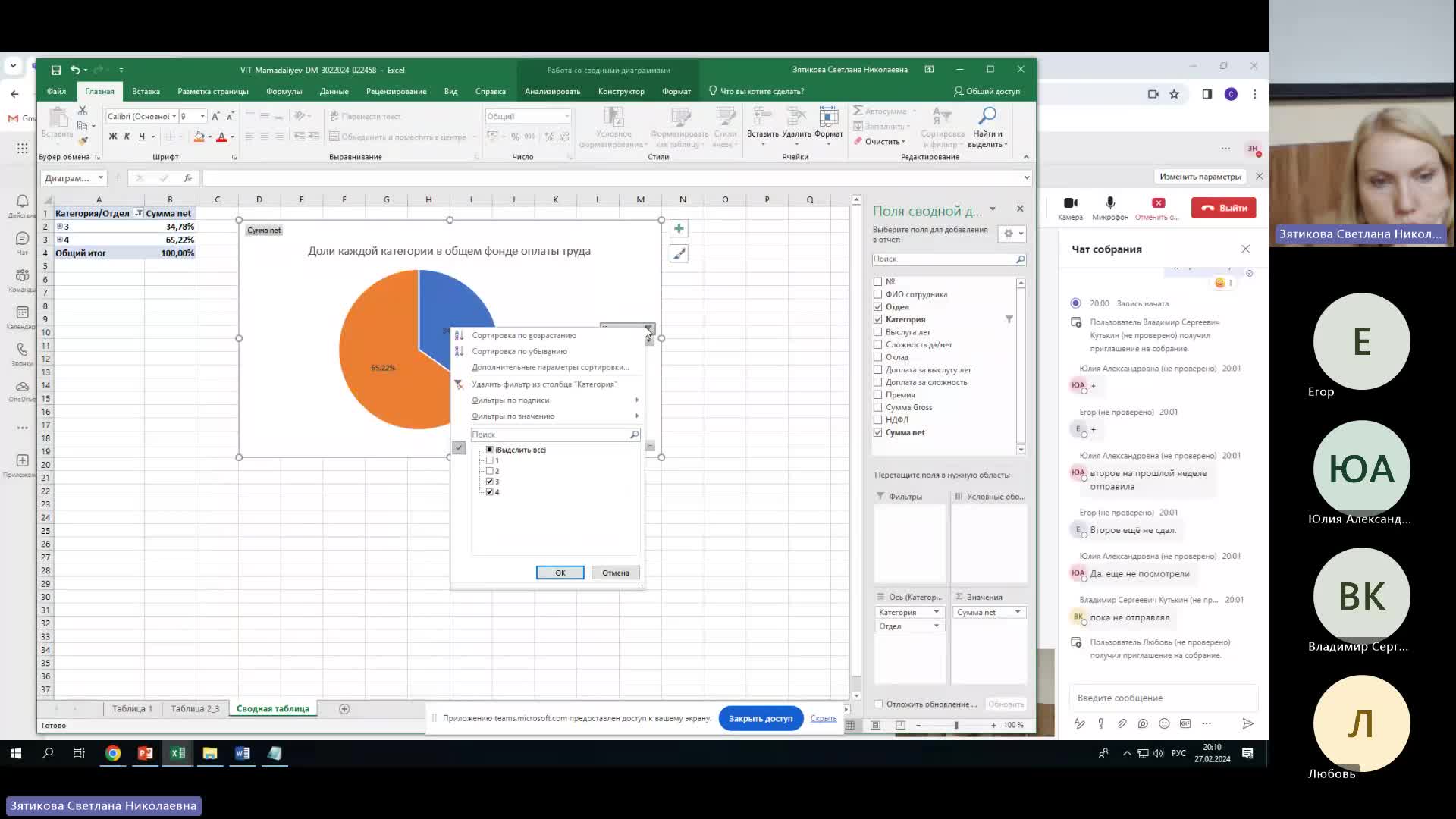This screenshot has height=819, width=1456.
Task: Open PowerPoint from the taskbar
Action: (x=145, y=753)
